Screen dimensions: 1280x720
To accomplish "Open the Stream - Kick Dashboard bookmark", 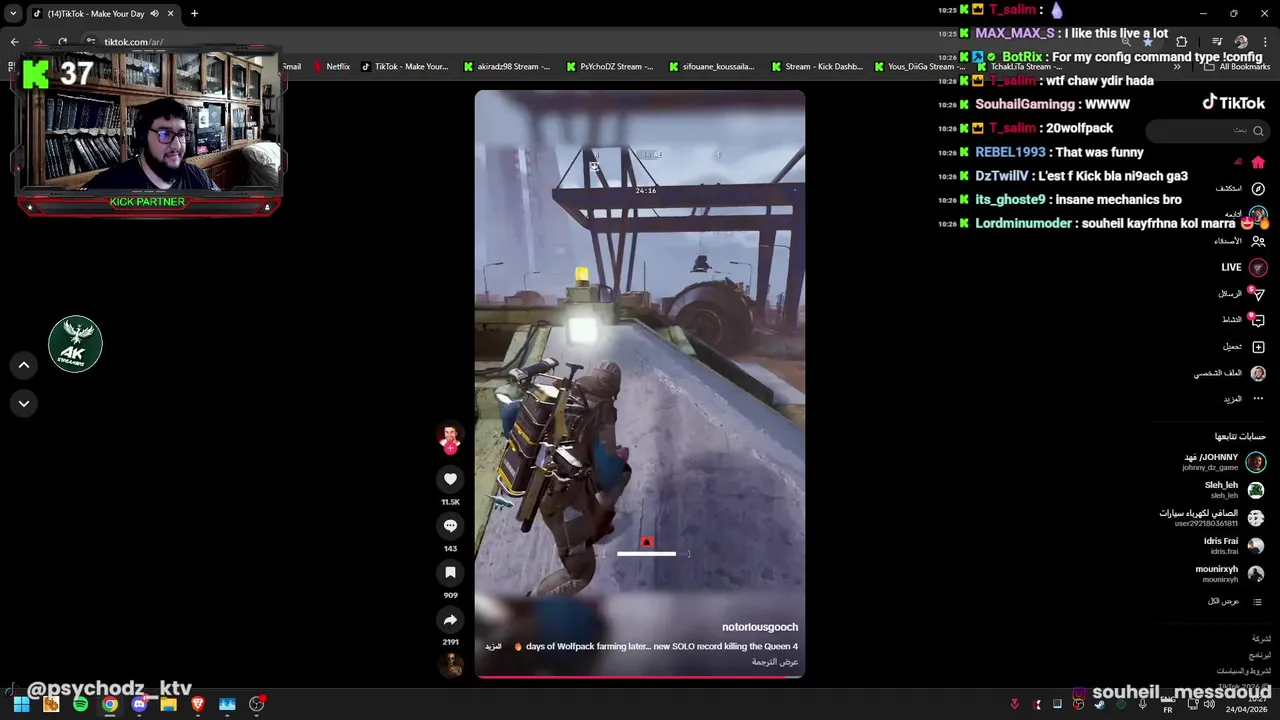I will click(x=817, y=67).
